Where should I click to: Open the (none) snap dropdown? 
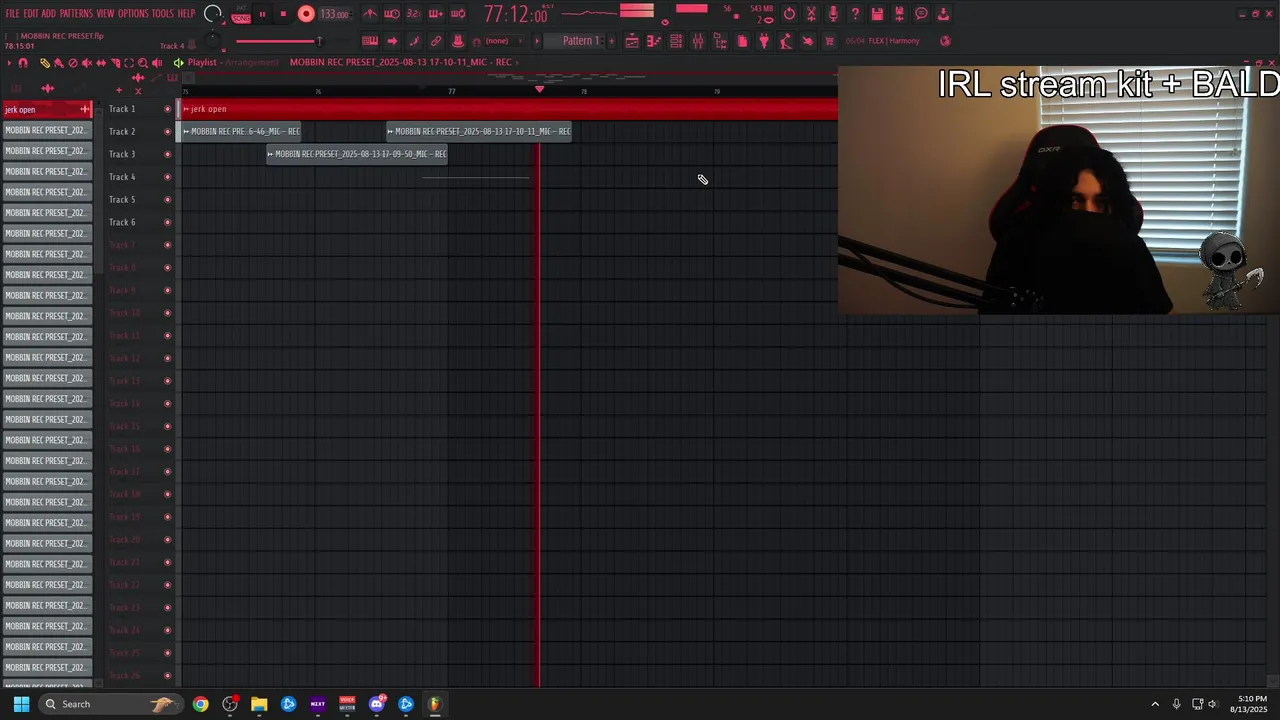503,41
